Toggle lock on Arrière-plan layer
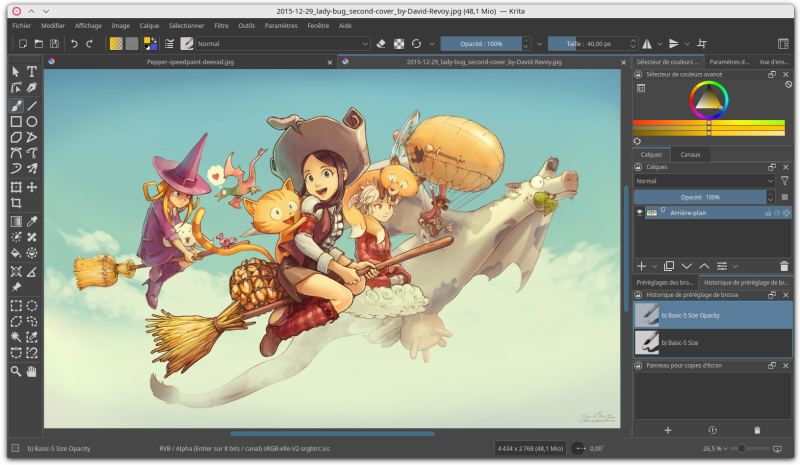 tap(767, 213)
